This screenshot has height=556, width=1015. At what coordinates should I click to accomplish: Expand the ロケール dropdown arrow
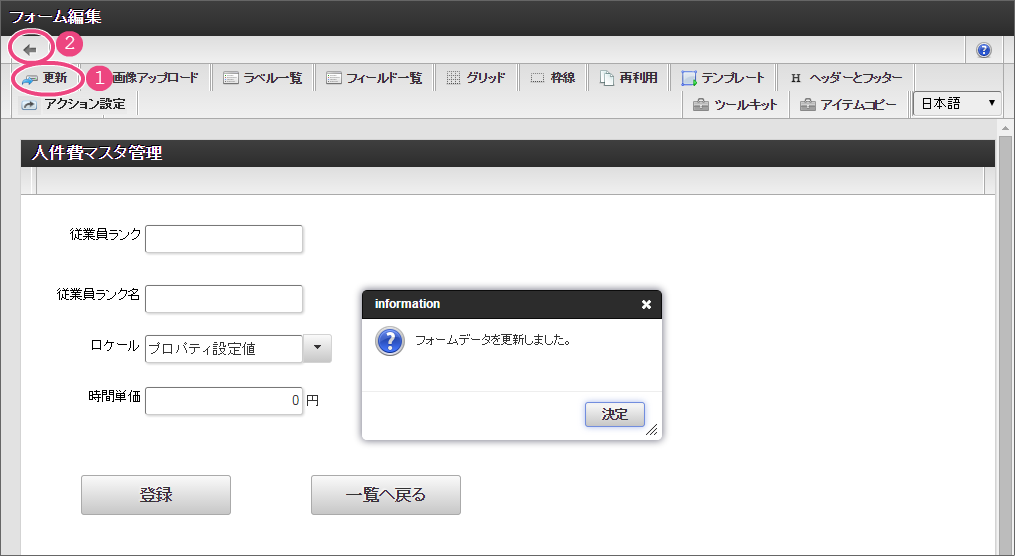[x=317, y=348]
